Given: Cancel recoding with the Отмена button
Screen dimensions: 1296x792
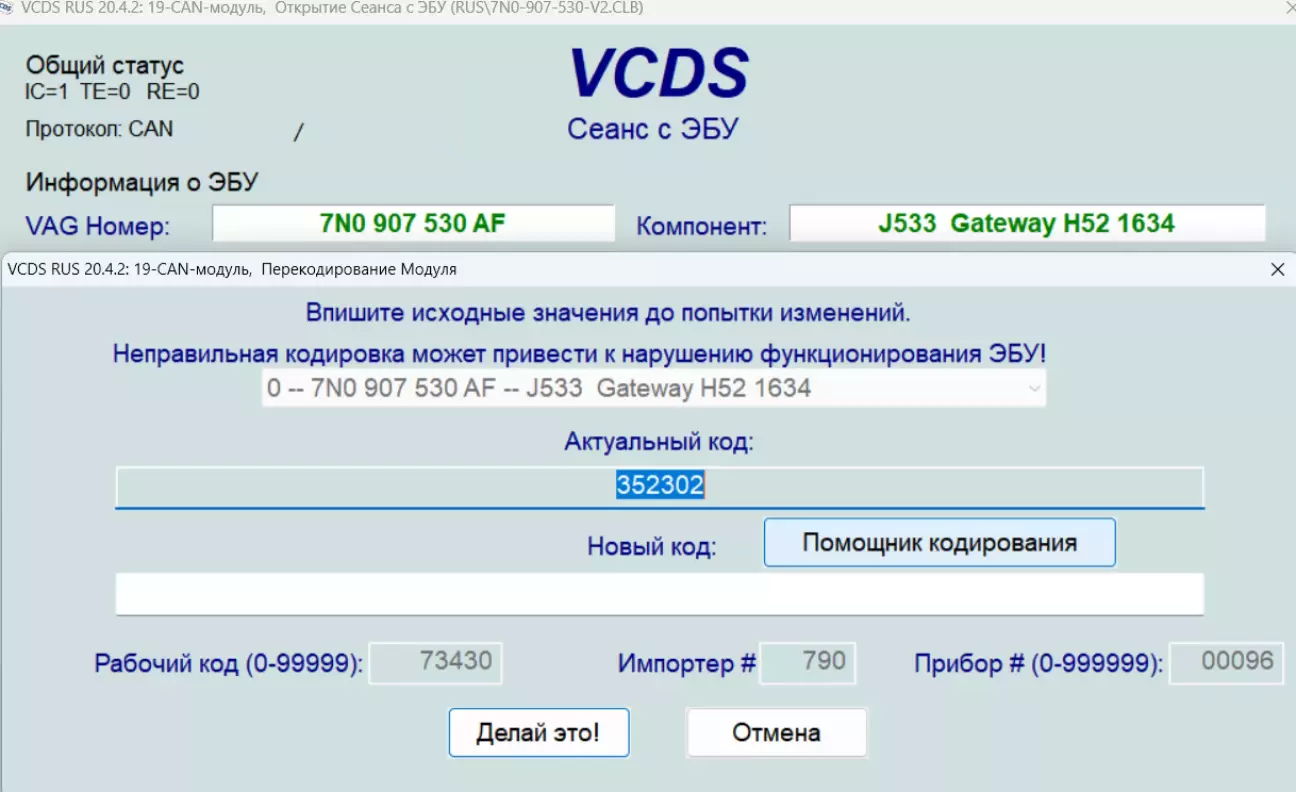Looking at the screenshot, I should coord(776,733).
